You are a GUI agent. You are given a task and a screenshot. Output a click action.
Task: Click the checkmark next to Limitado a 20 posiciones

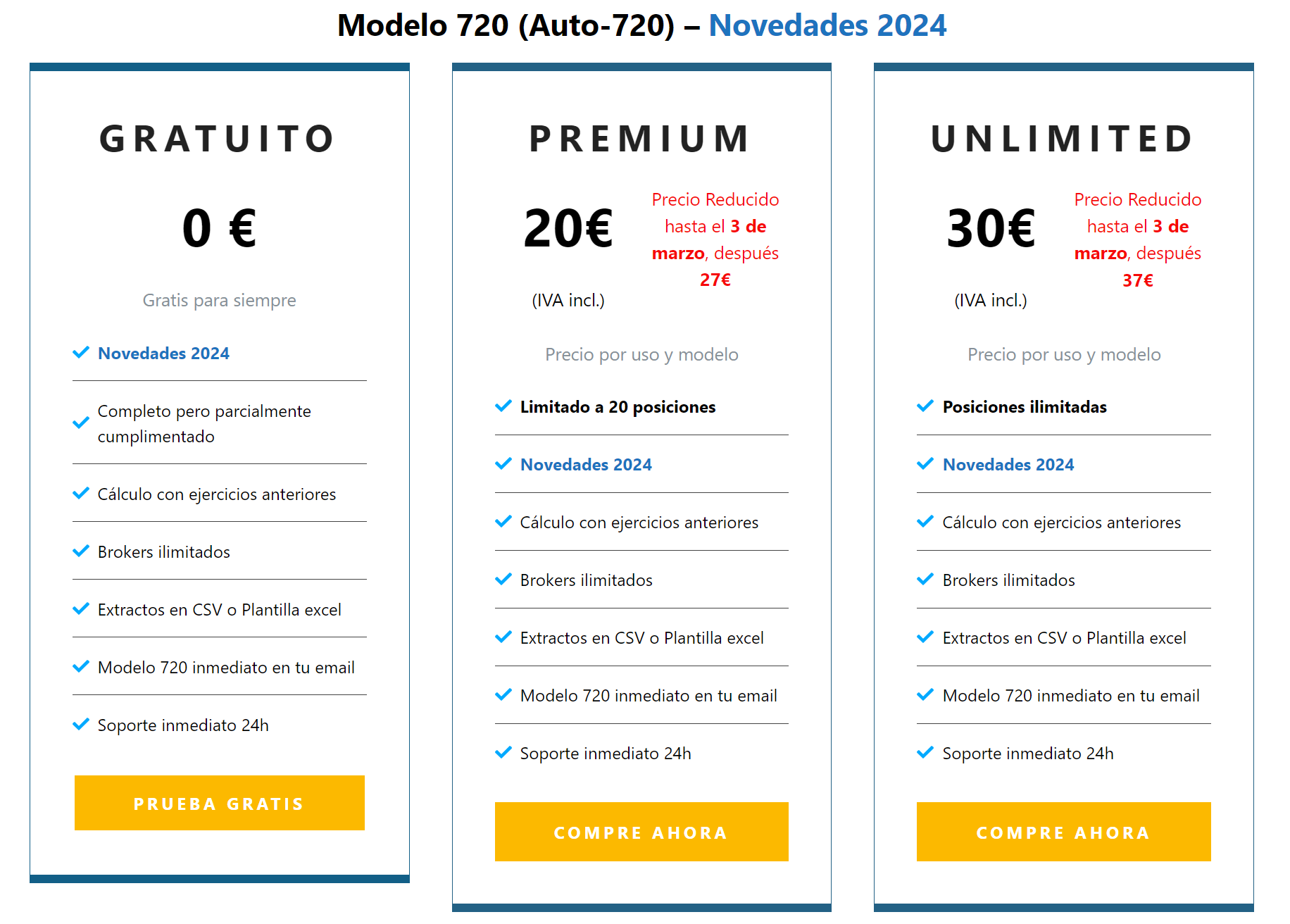click(x=503, y=406)
